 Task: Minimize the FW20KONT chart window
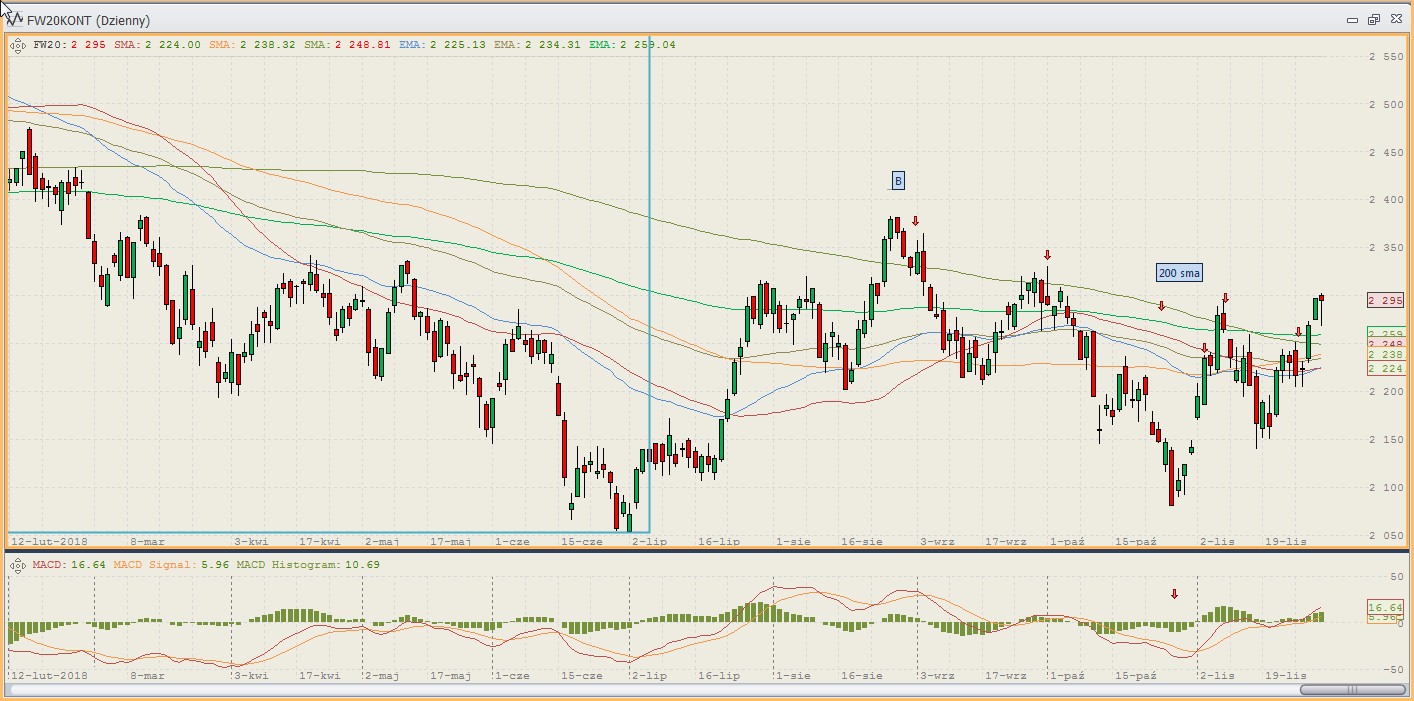coord(1352,19)
